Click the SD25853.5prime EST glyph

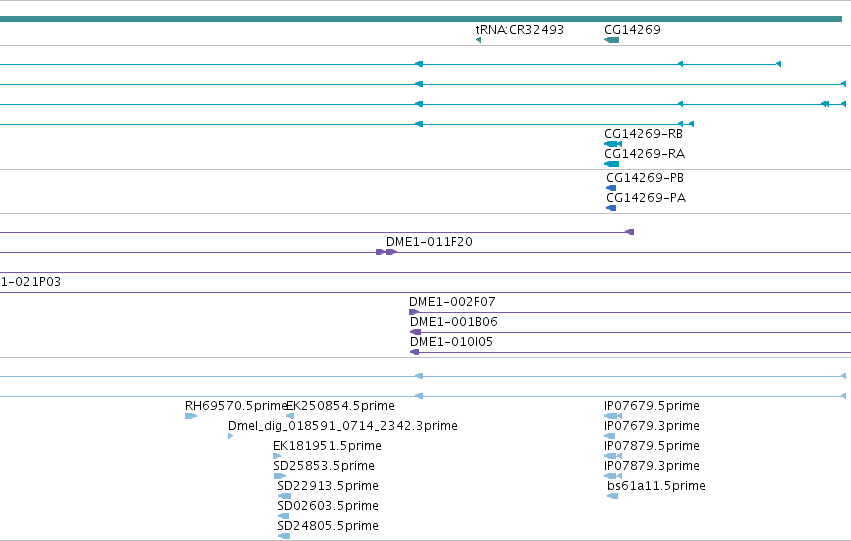[x=280, y=476]
